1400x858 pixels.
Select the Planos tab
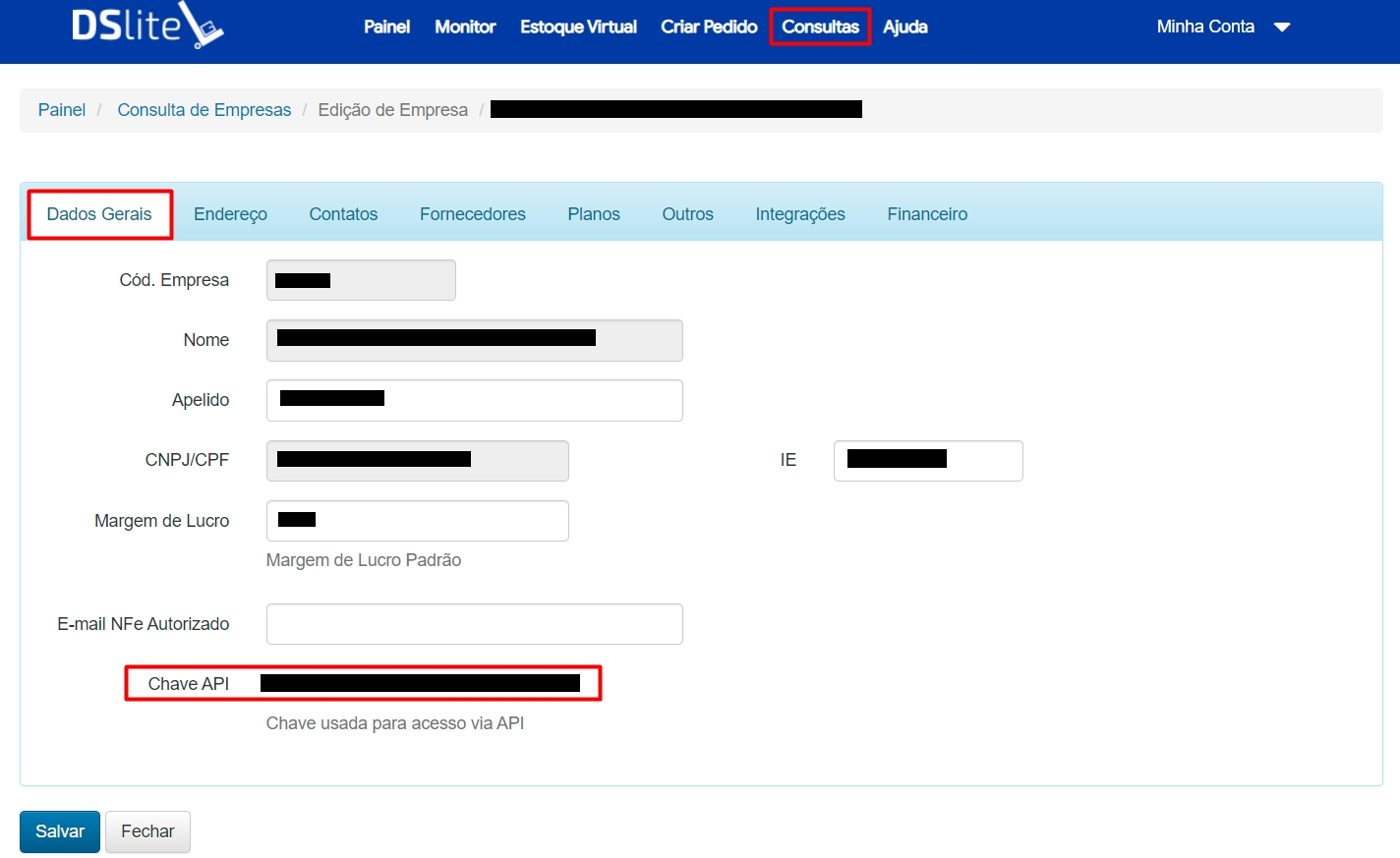(594, 214)
